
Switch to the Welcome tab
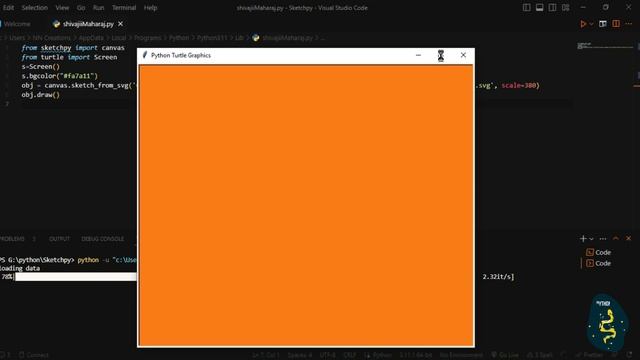(17, 24)
